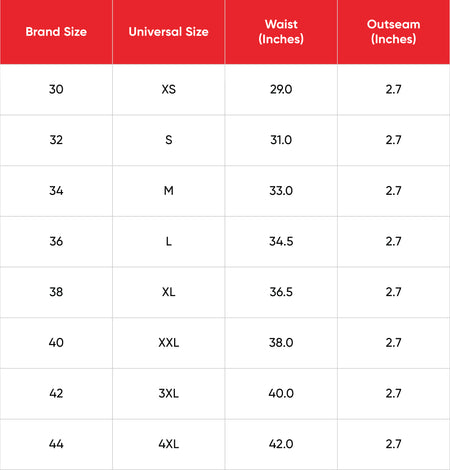Select the Waist (Inches) header cell
This screenshot has height=470, width=450.
coord(281,32)
